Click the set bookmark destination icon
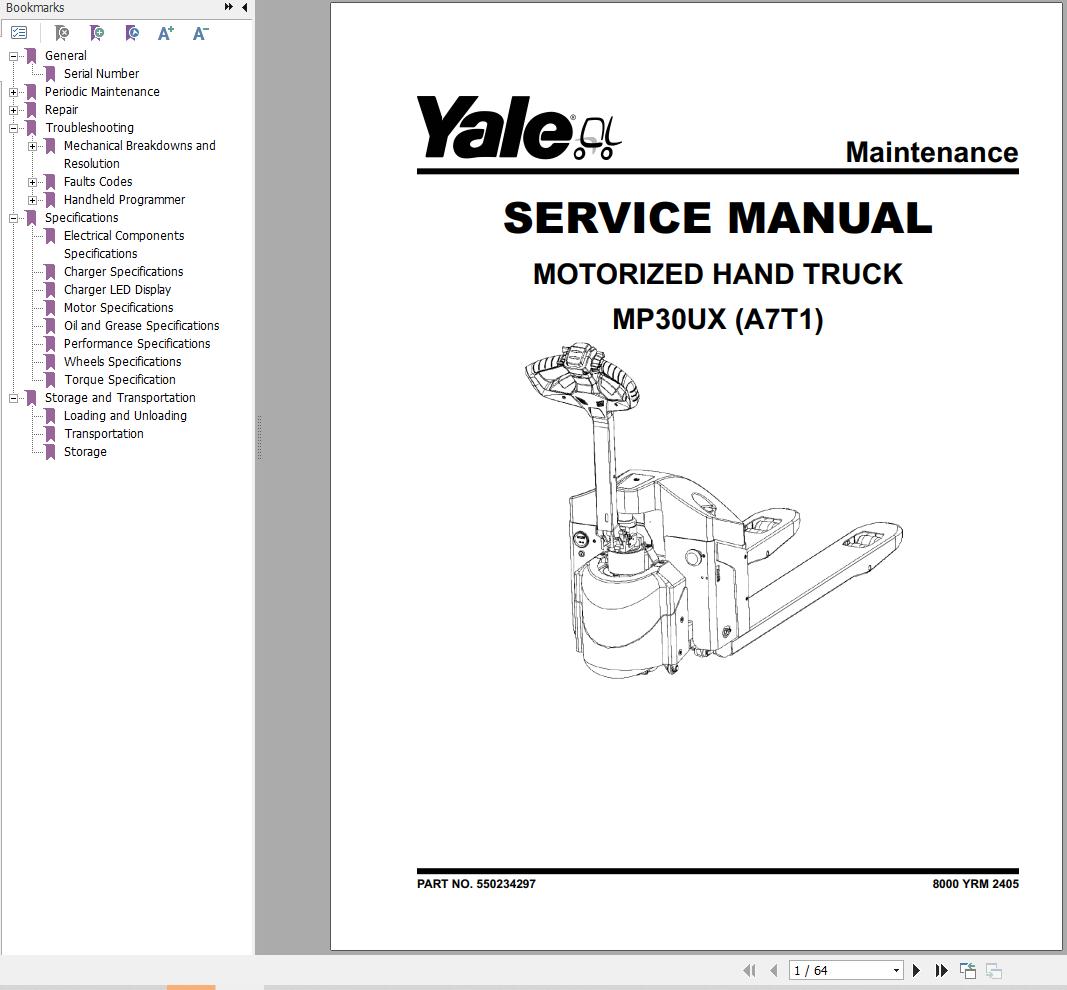This screenshot has width=1067, height=990. click(x=133, y=33)
